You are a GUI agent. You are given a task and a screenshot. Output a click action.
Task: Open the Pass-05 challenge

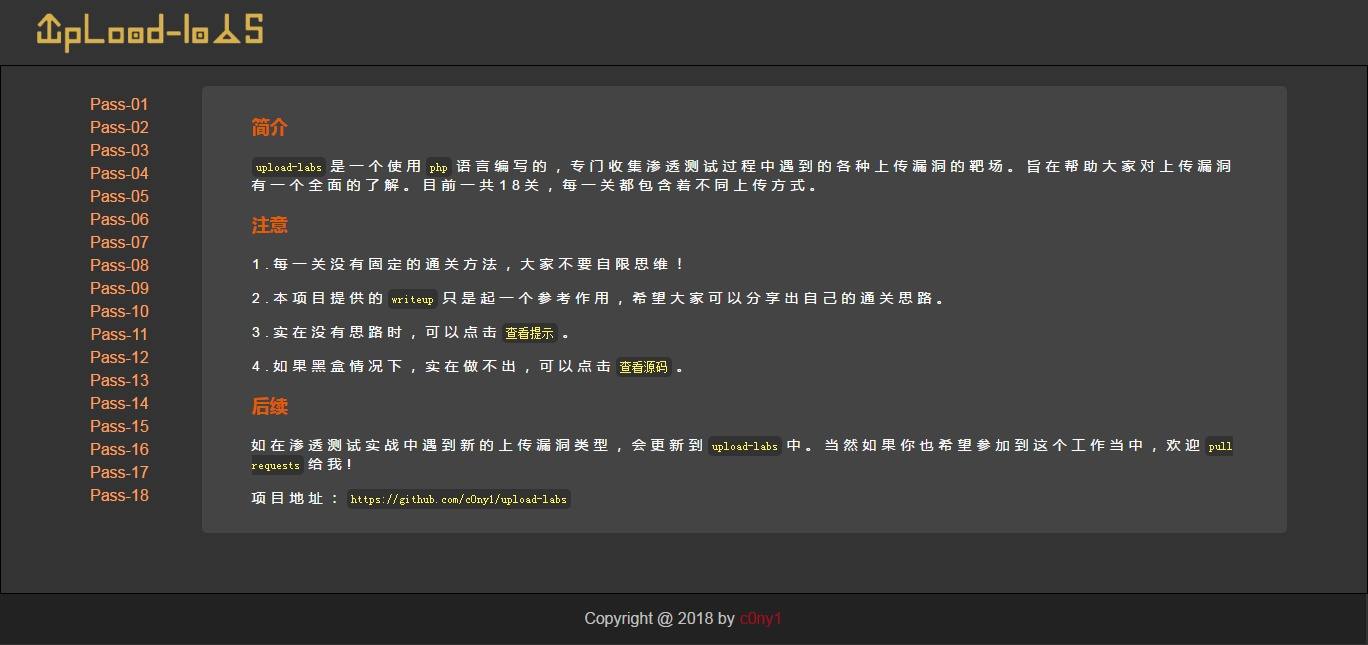coord(119,196)
